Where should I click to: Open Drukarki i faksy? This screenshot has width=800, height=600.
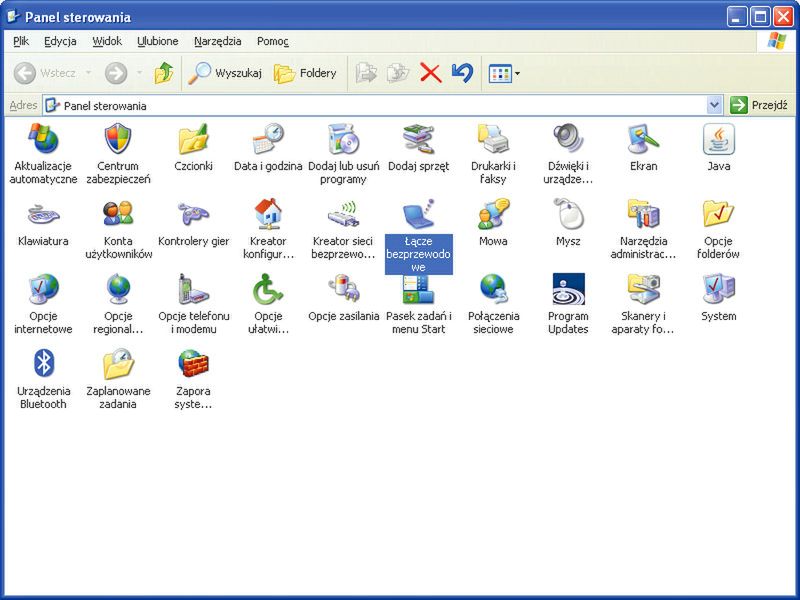click(493, 153)
